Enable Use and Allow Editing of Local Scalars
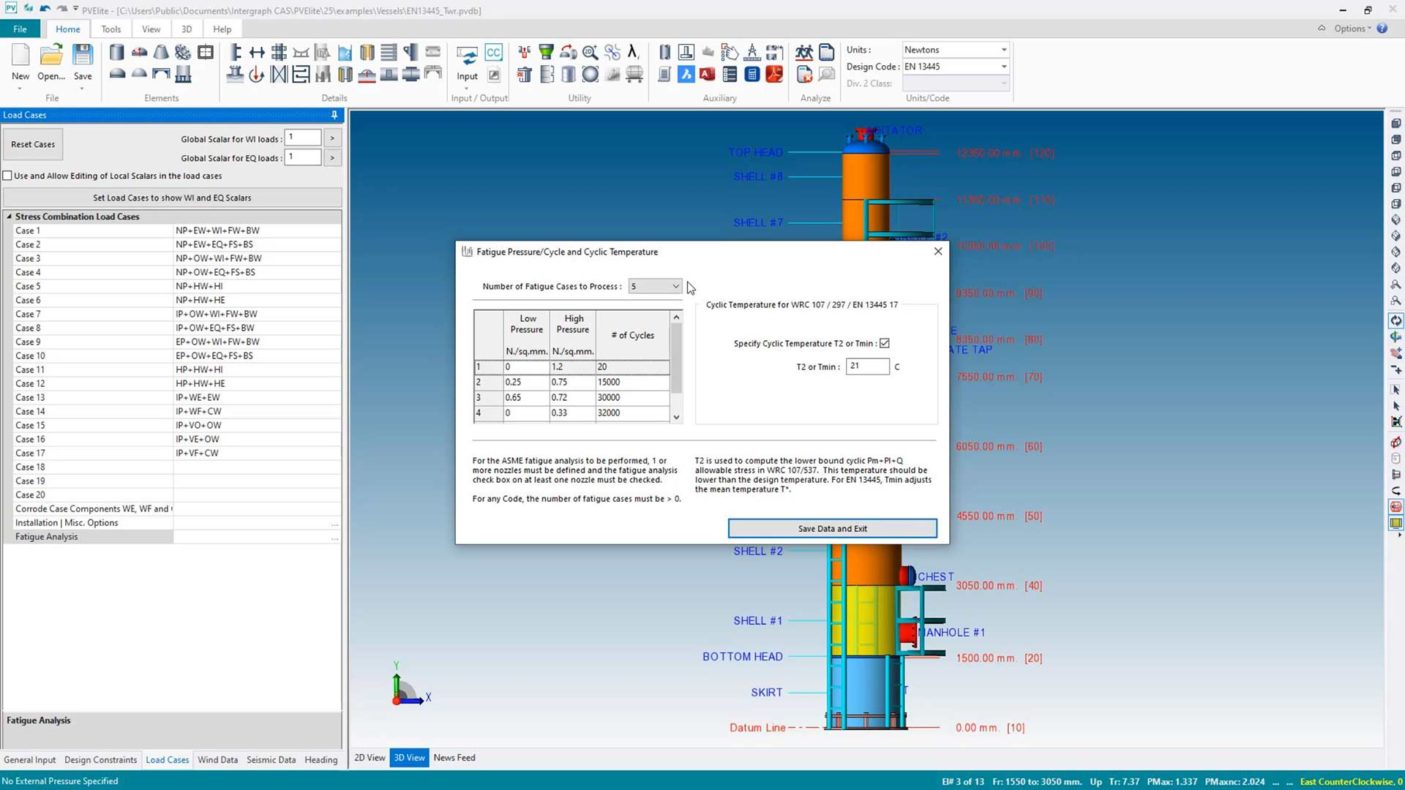1405x790 pixels. click(x=8, y=176)
